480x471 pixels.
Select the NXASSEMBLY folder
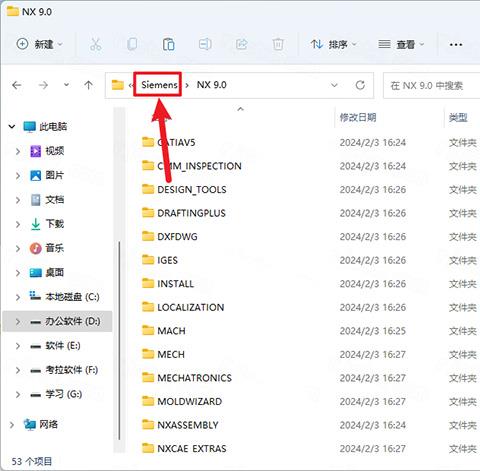pyautogui.click(x=180, y=425)
